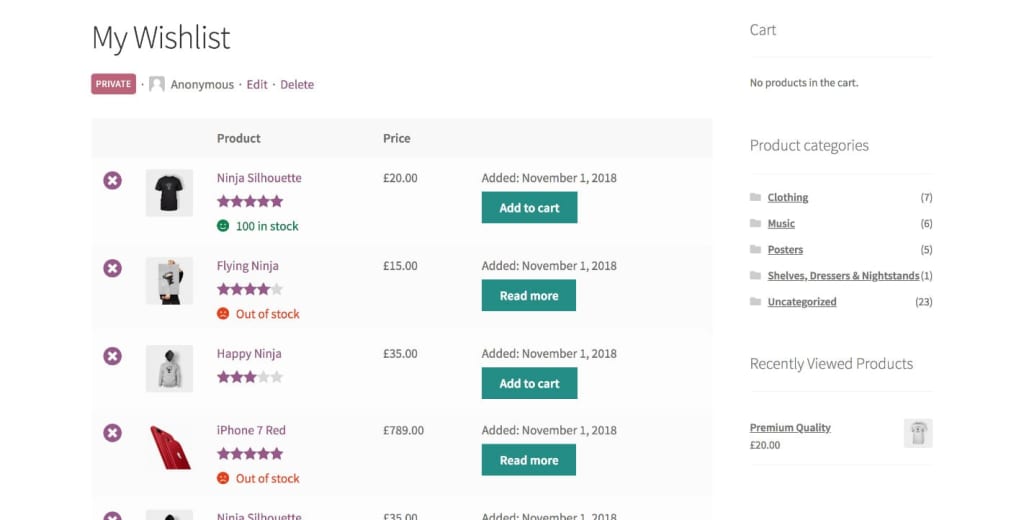This screenshot has width=1024, height=520.
Task: Click the Happy Ninja three-star rating
Action: coord(250,377)
